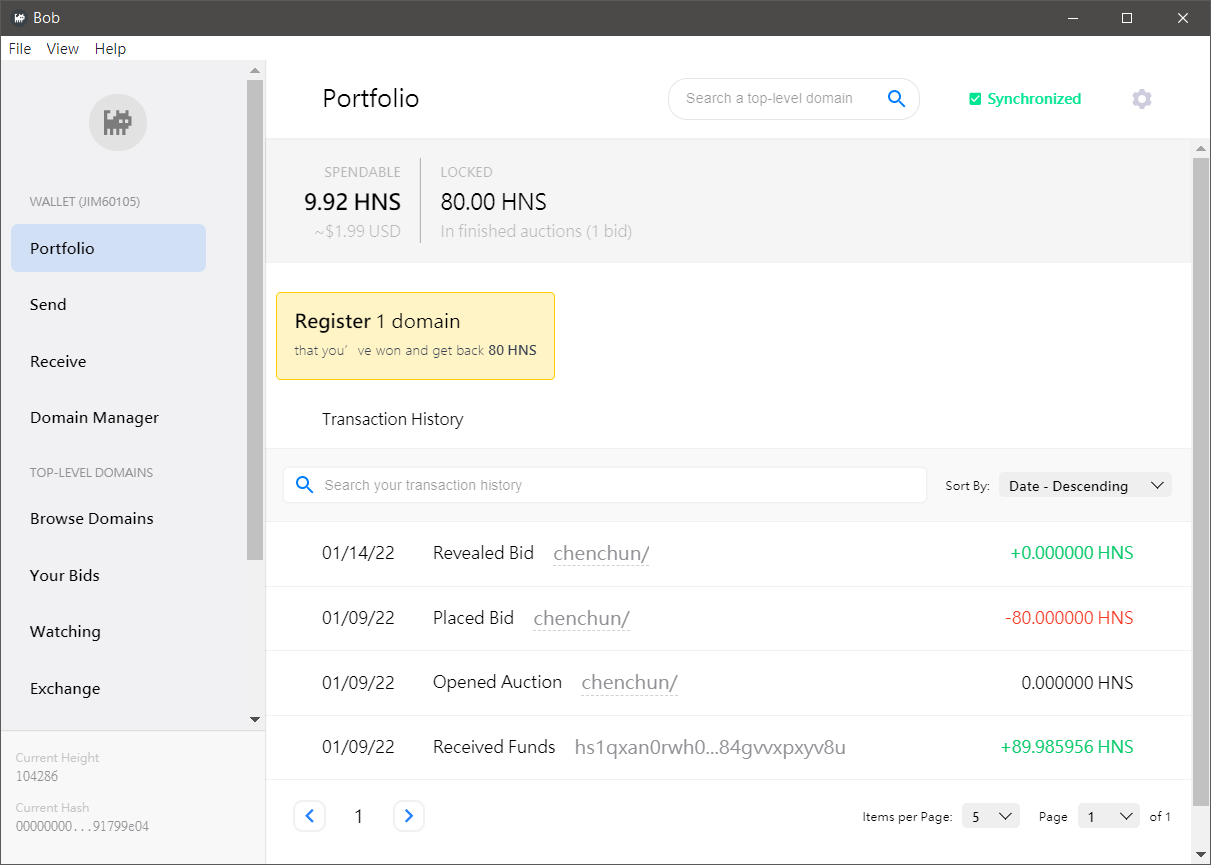Expand the Items per Page dropdown

point(990,817)
